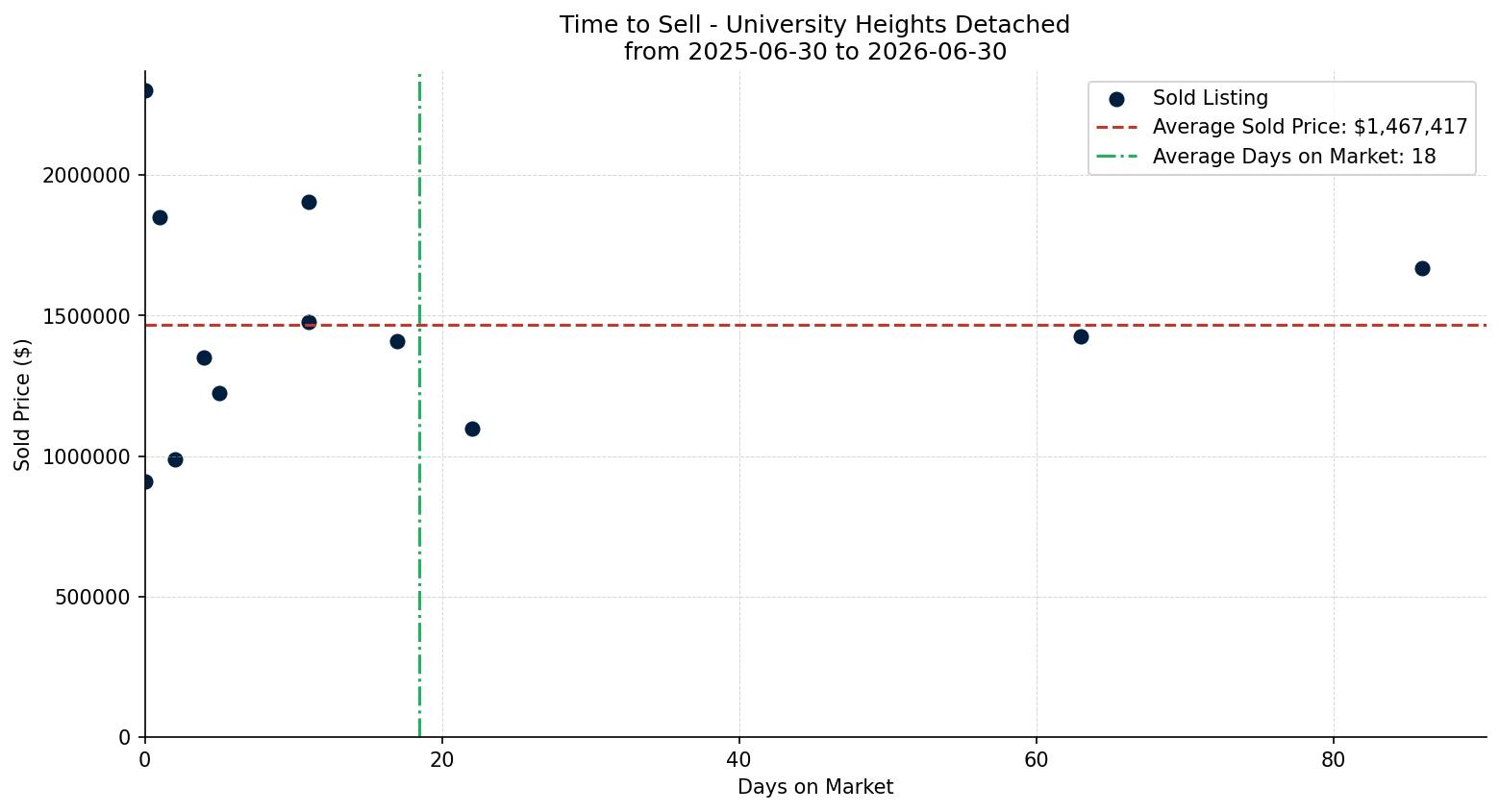The width and height of the screenshot is (1500, 812).
Task: Click the 'Sold Listing' legend entry
Action: coord(1211,98)
